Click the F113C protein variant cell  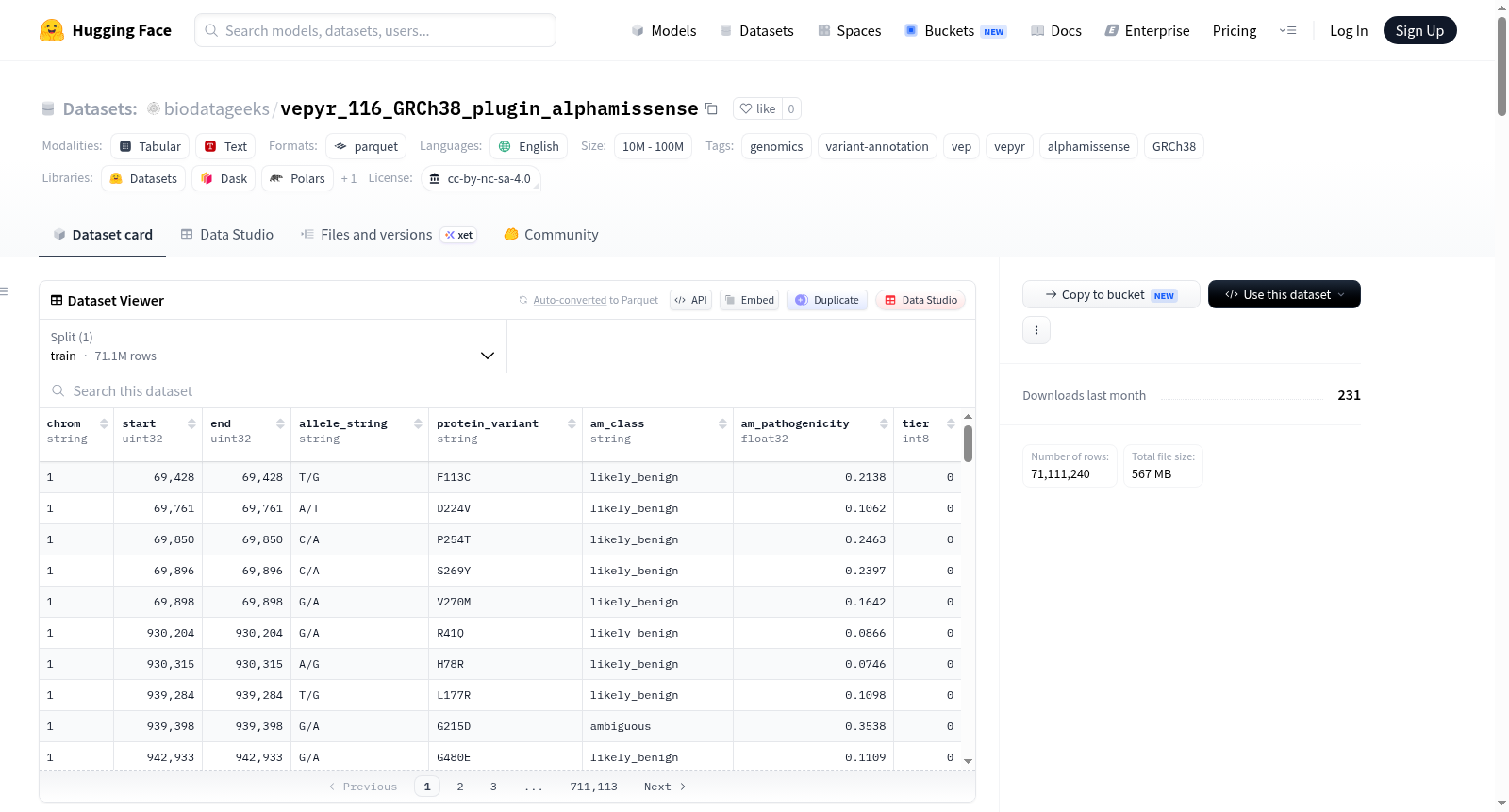pyautogui.click(x=506, y=477)
